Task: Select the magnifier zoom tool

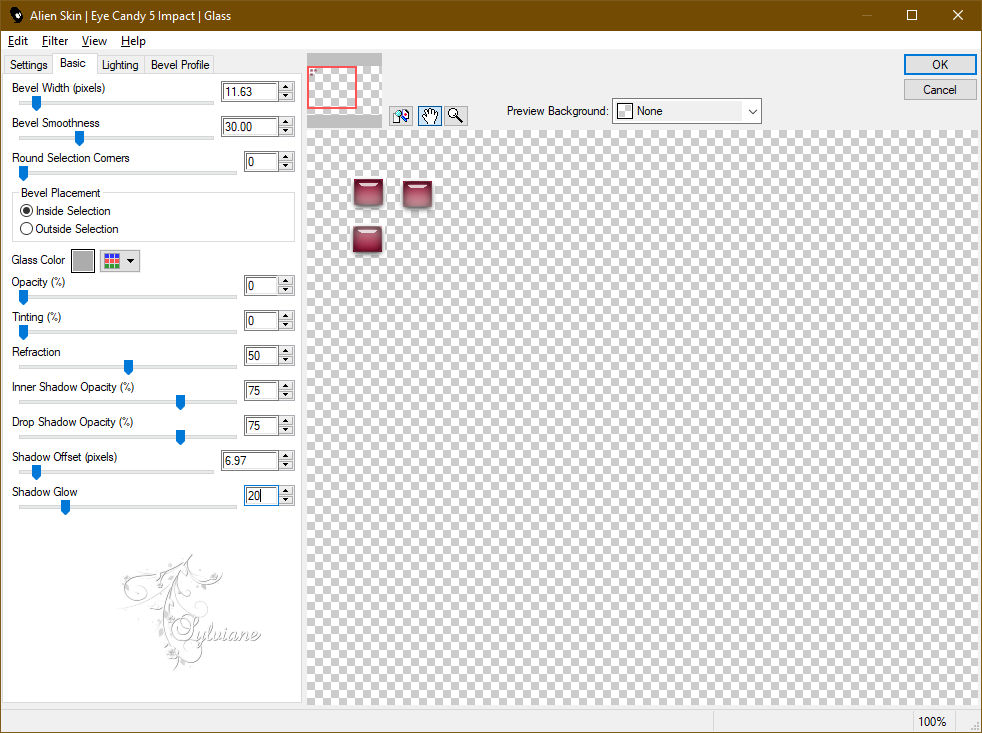Action: 456,115
